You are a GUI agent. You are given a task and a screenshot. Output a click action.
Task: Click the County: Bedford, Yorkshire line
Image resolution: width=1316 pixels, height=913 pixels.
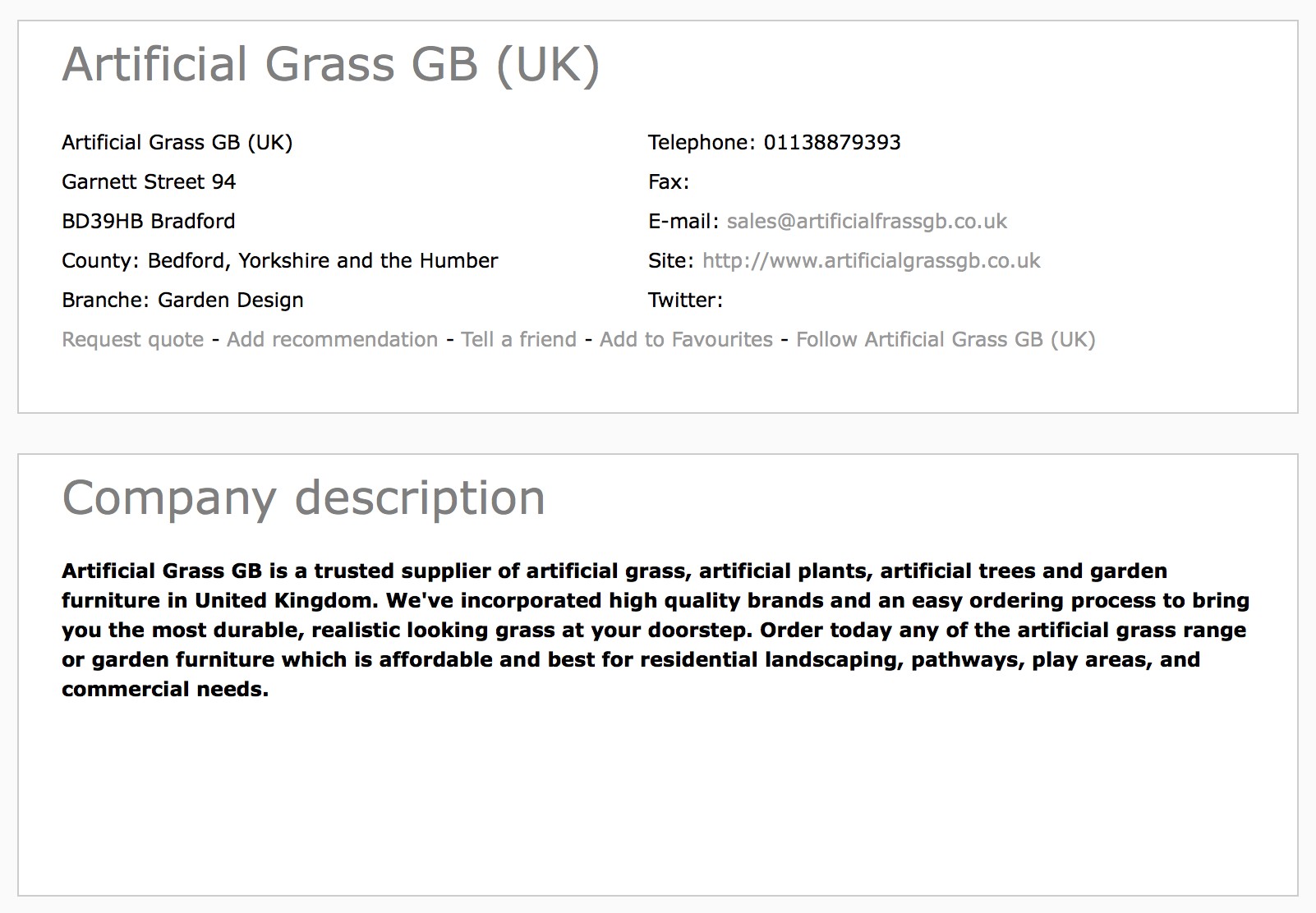pos(280,261)
